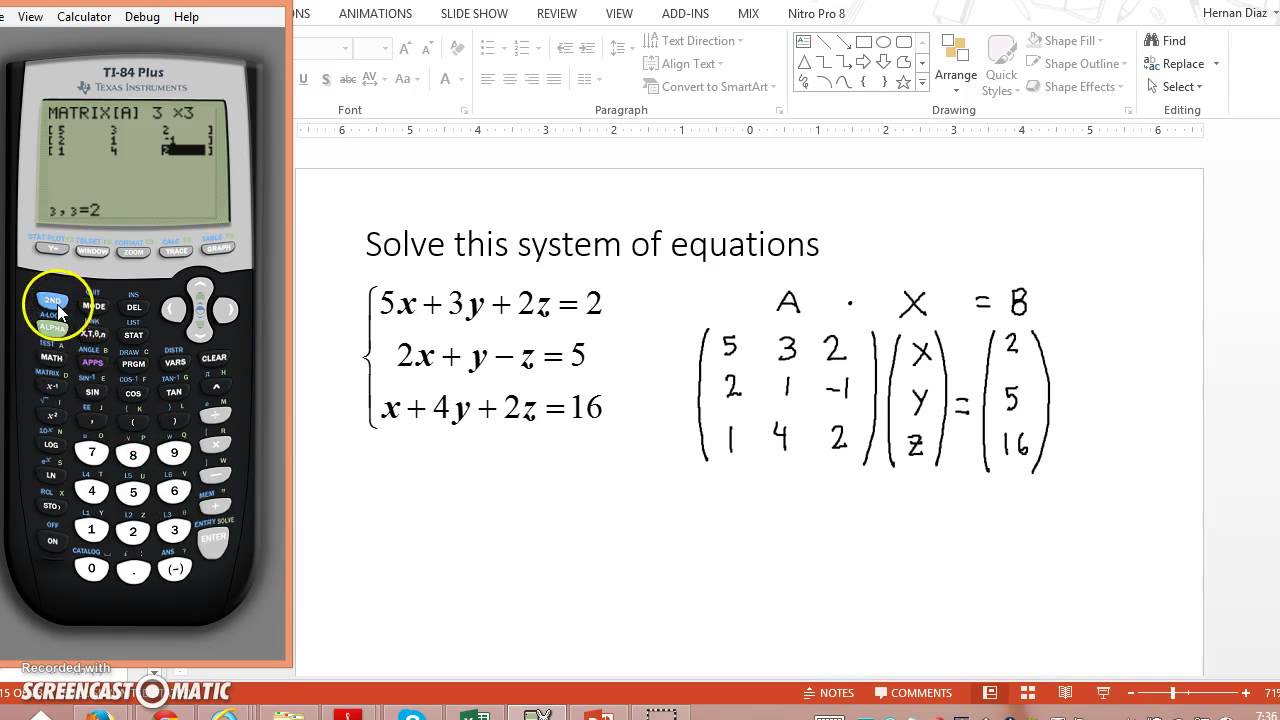Click the number 7 calculator key

(92, 453)
